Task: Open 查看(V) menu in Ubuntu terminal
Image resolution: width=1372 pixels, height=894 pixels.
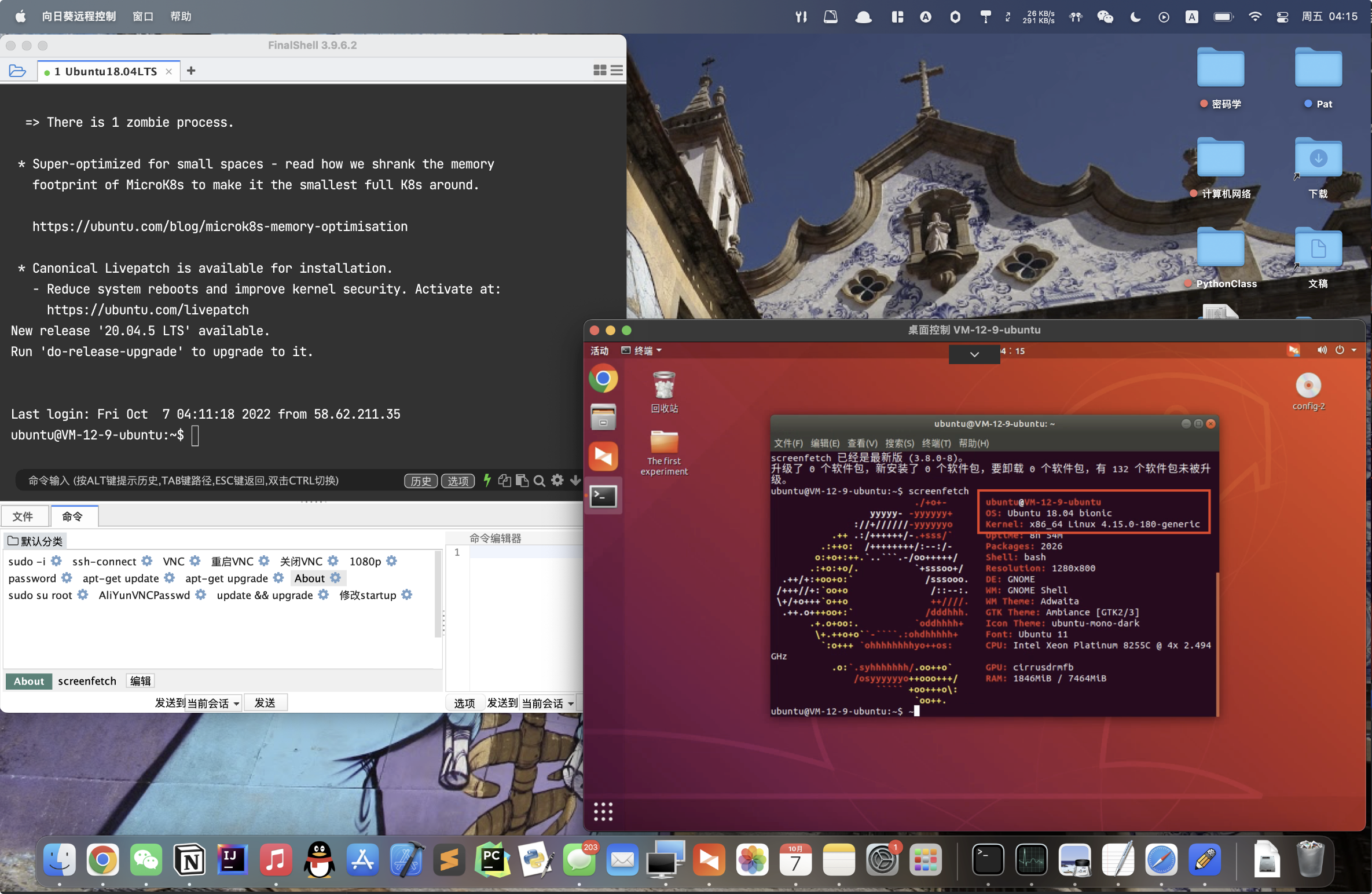Action: point(862,443)
